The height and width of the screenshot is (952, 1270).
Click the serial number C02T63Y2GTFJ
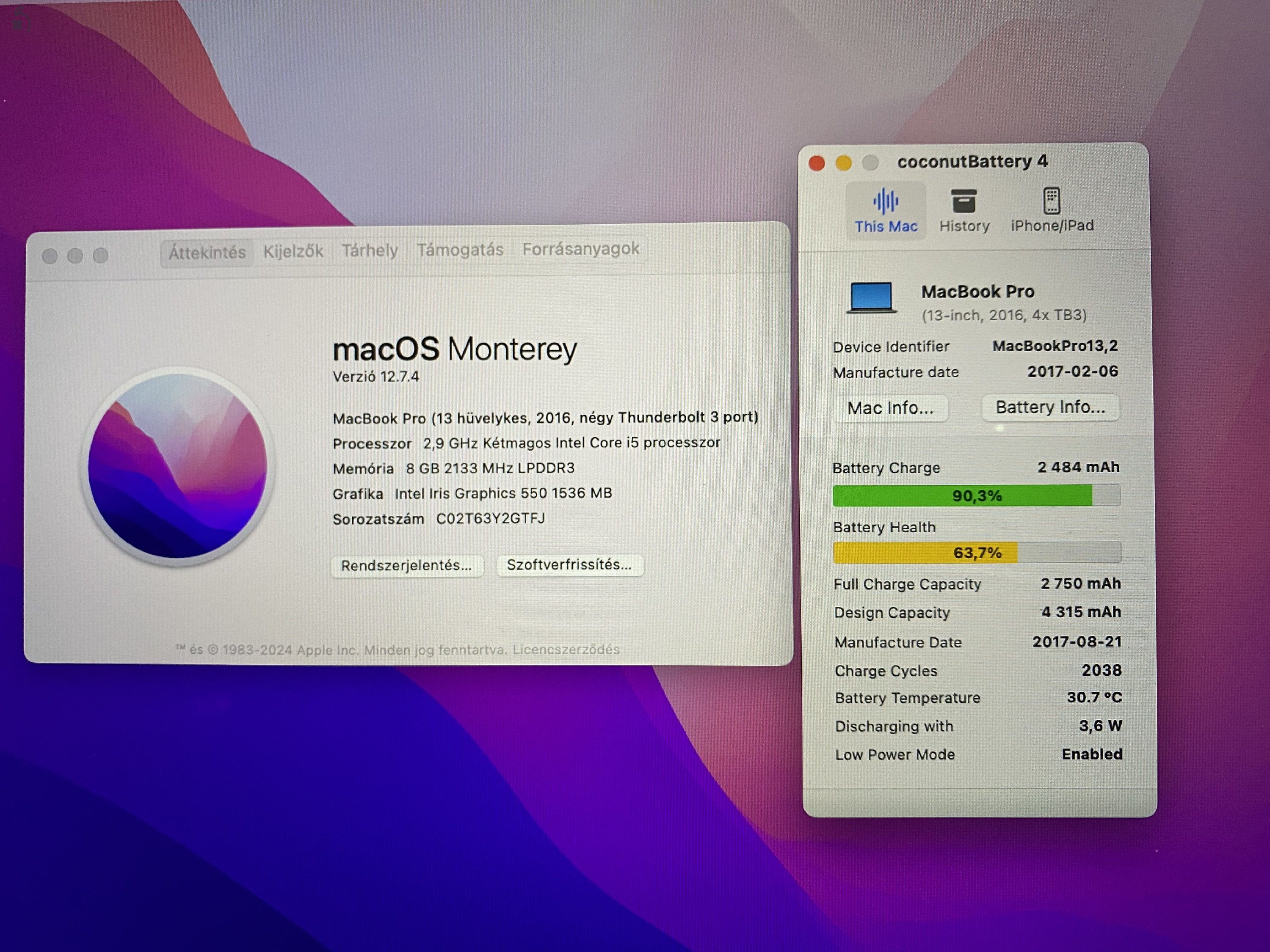pyautogui.click(x=490, y=519)
